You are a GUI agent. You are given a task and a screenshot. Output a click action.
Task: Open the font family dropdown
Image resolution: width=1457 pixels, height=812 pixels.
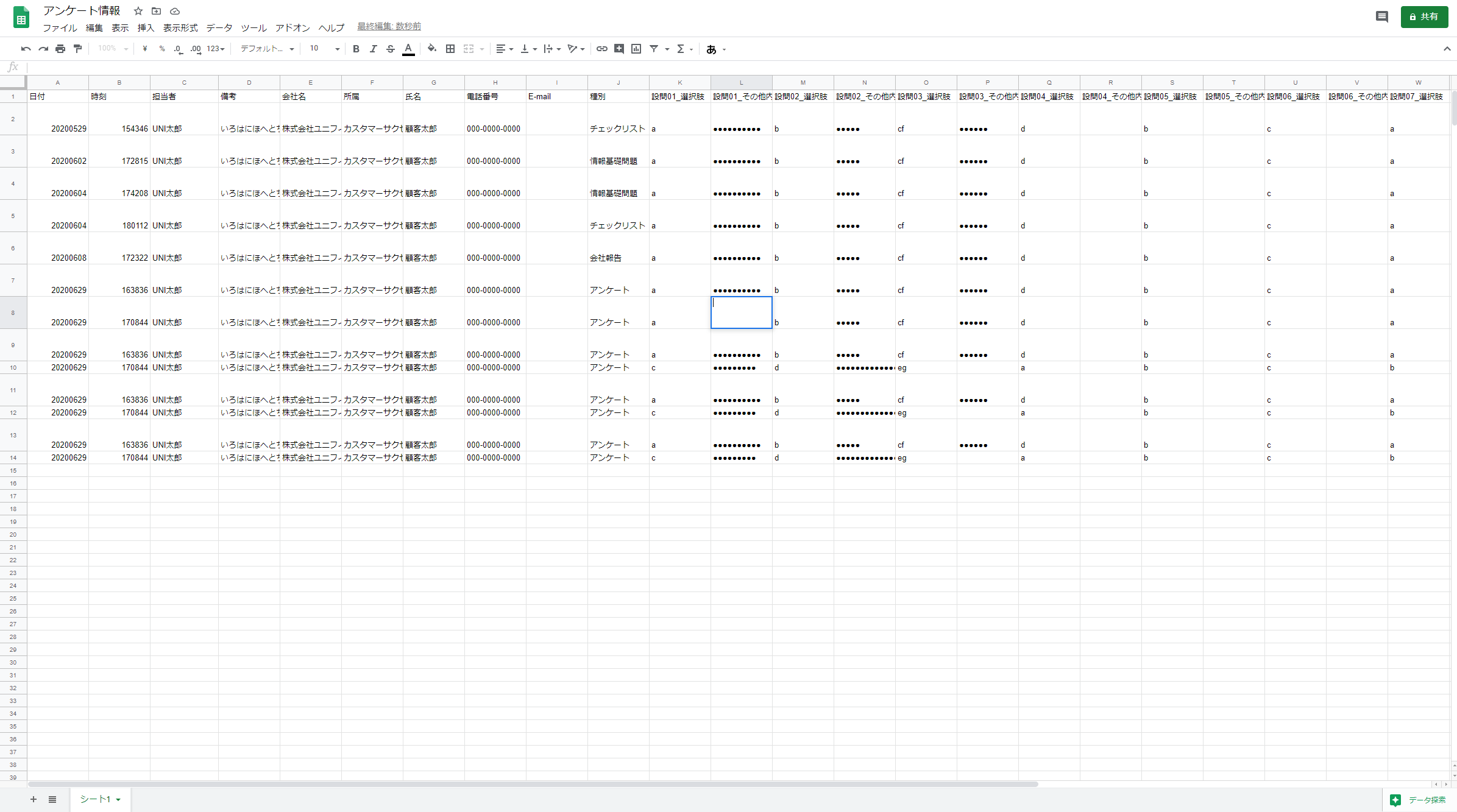point(267,49)
